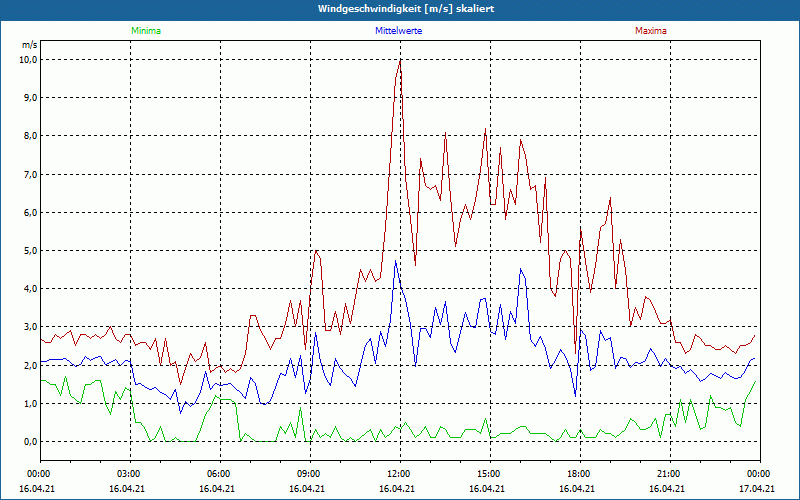The width and height of the screenshot is (800, 500).
Task: Click the 0,0 y-axis value
Action: pyautogui.click(x=31, y=441)
